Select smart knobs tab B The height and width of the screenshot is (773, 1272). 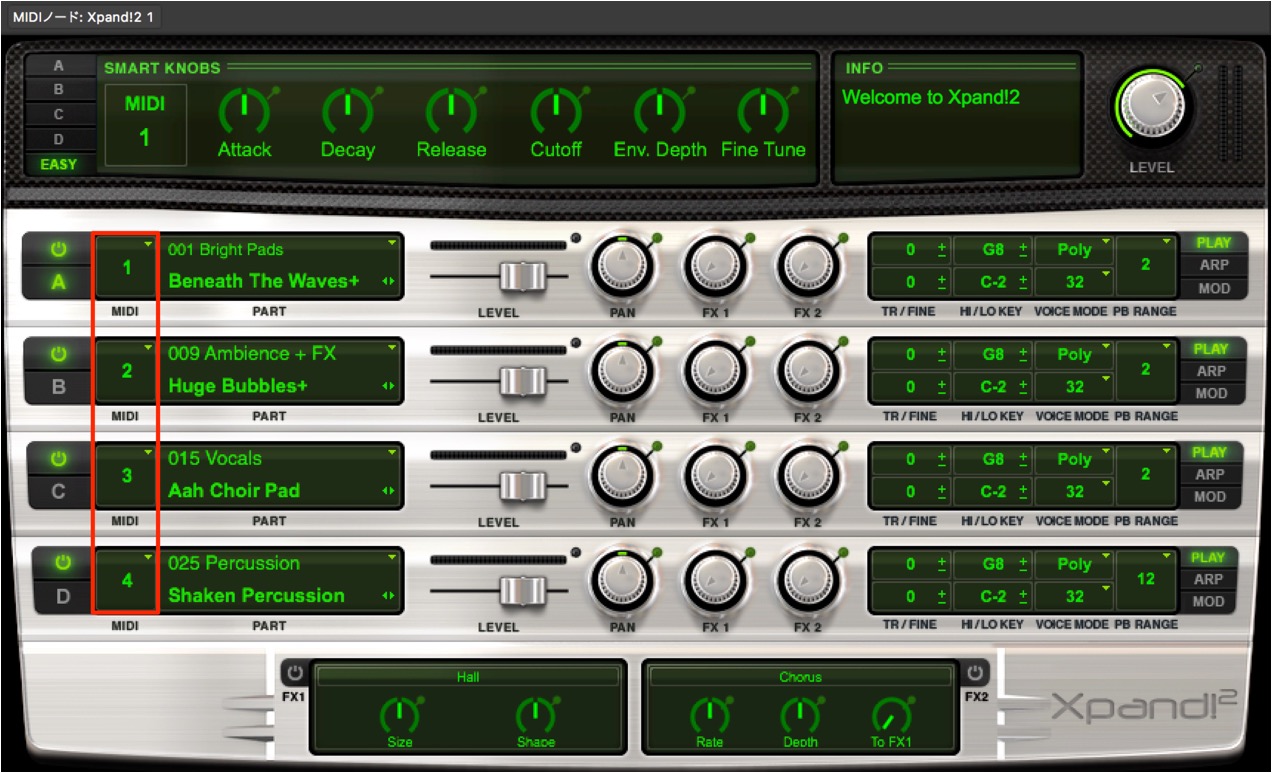(58, 90)
